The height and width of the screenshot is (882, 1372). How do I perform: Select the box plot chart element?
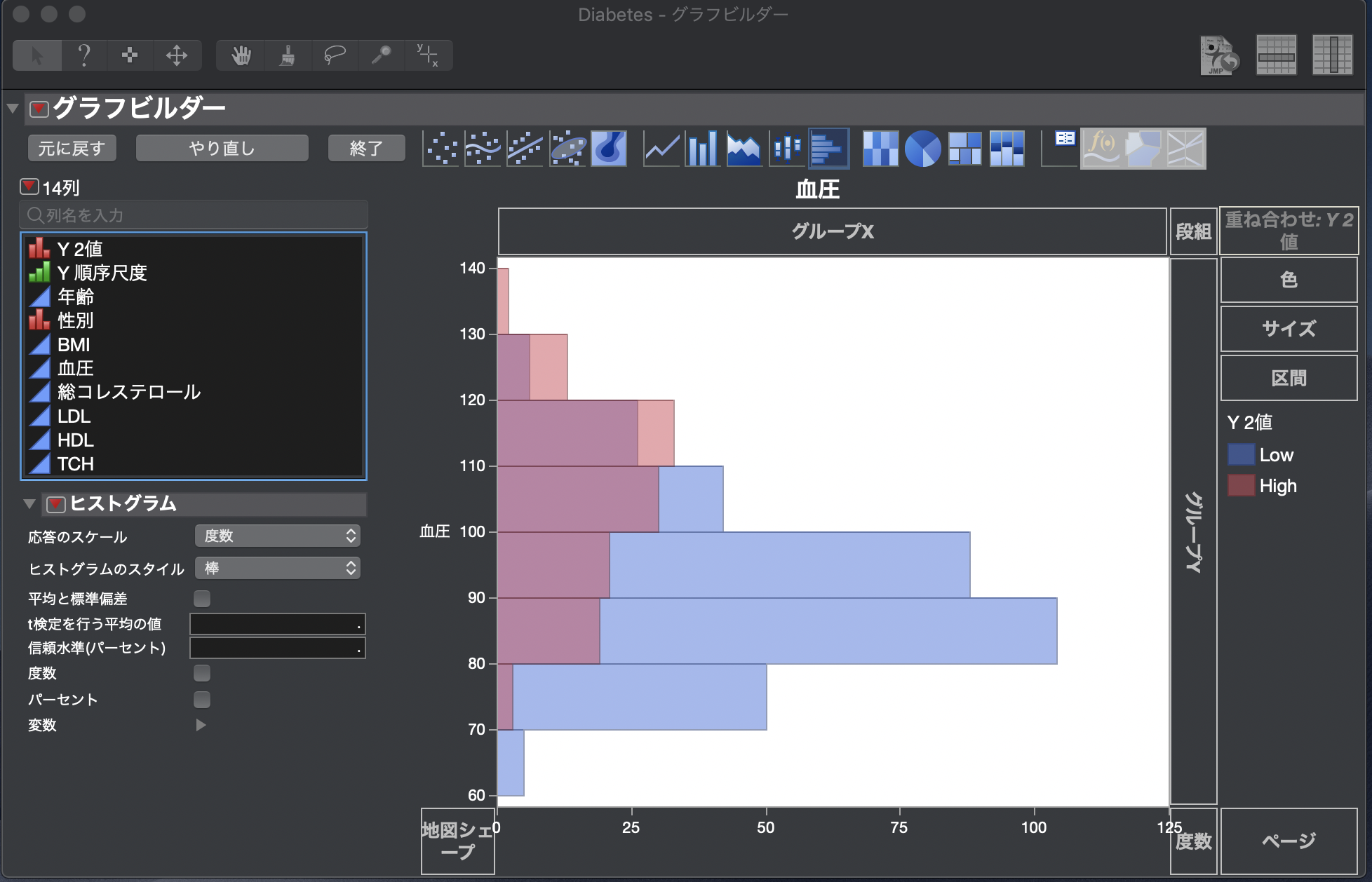coord(786,147)
